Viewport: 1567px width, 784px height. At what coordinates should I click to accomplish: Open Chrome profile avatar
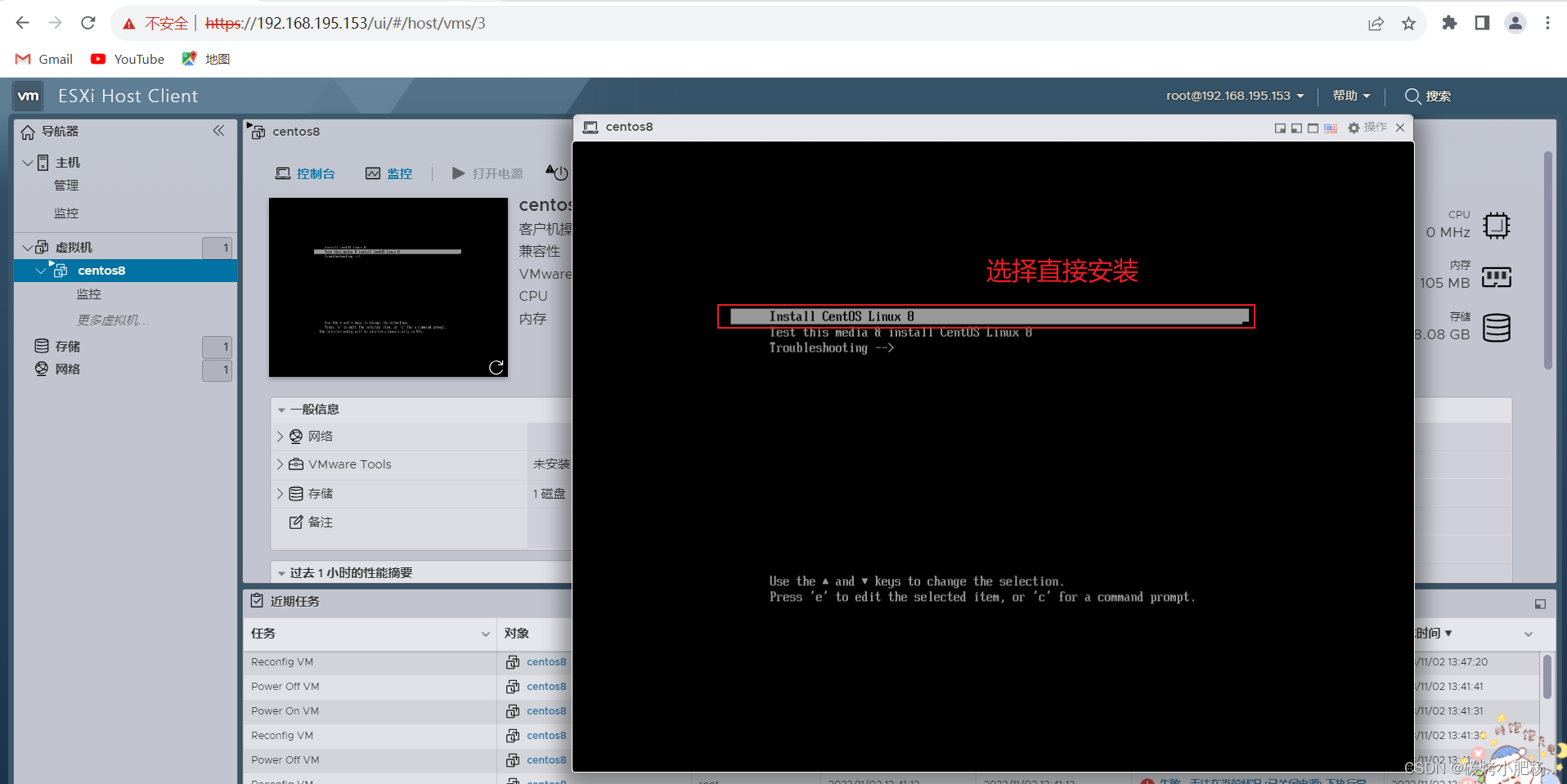tap(1515, 23)
